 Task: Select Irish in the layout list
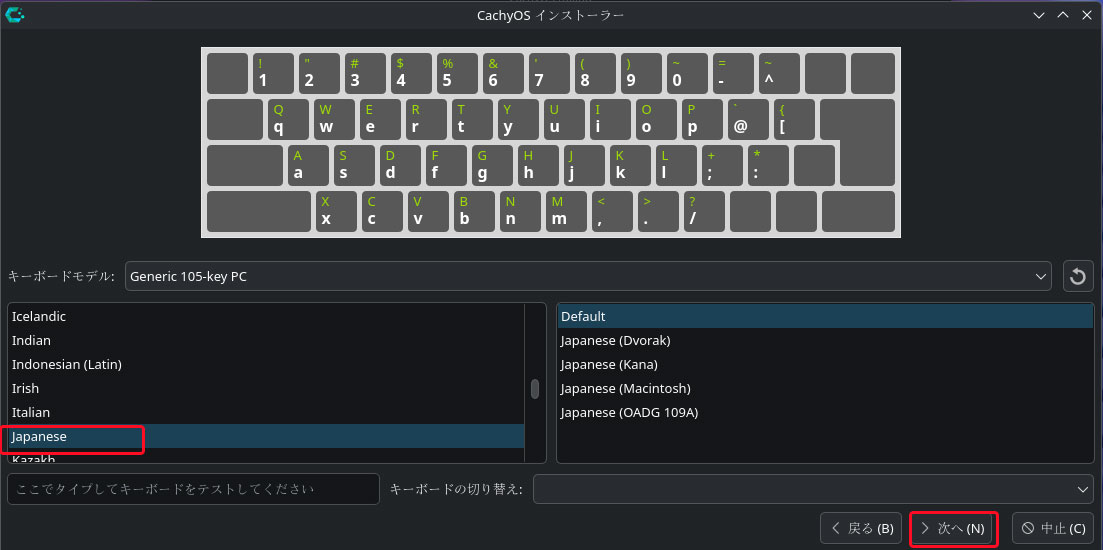266,388
